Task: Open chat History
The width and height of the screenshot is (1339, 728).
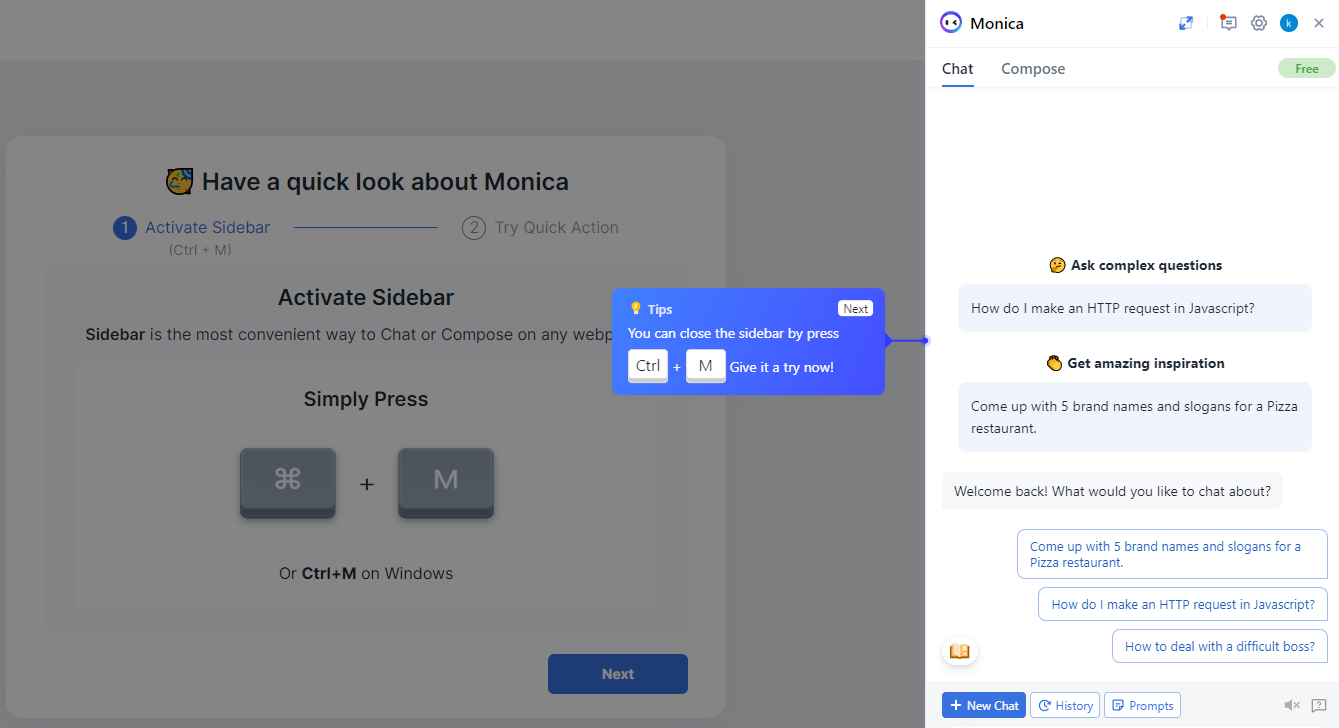Action: tap(1065, 705)
